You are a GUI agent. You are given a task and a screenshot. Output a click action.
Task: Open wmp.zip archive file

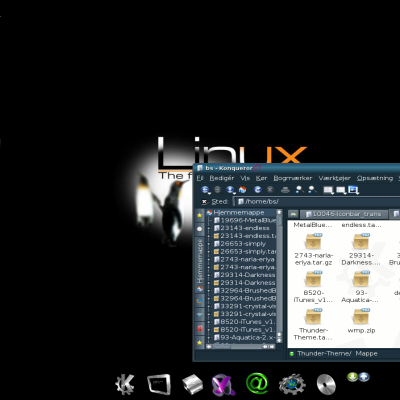[x=361, y=321]
